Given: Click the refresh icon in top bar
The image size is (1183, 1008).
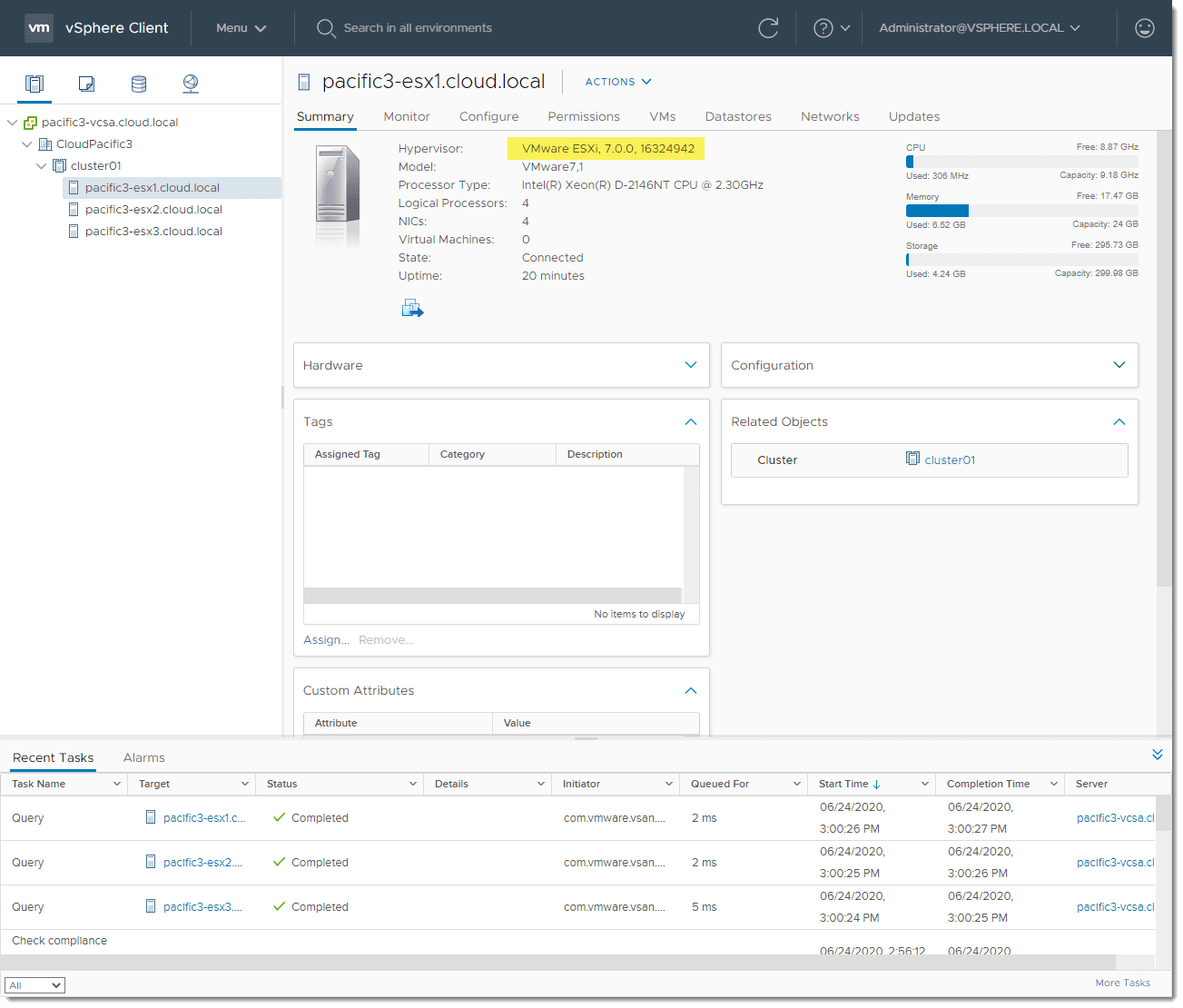Looking at the screenshot, I should [x=768, y=28].
